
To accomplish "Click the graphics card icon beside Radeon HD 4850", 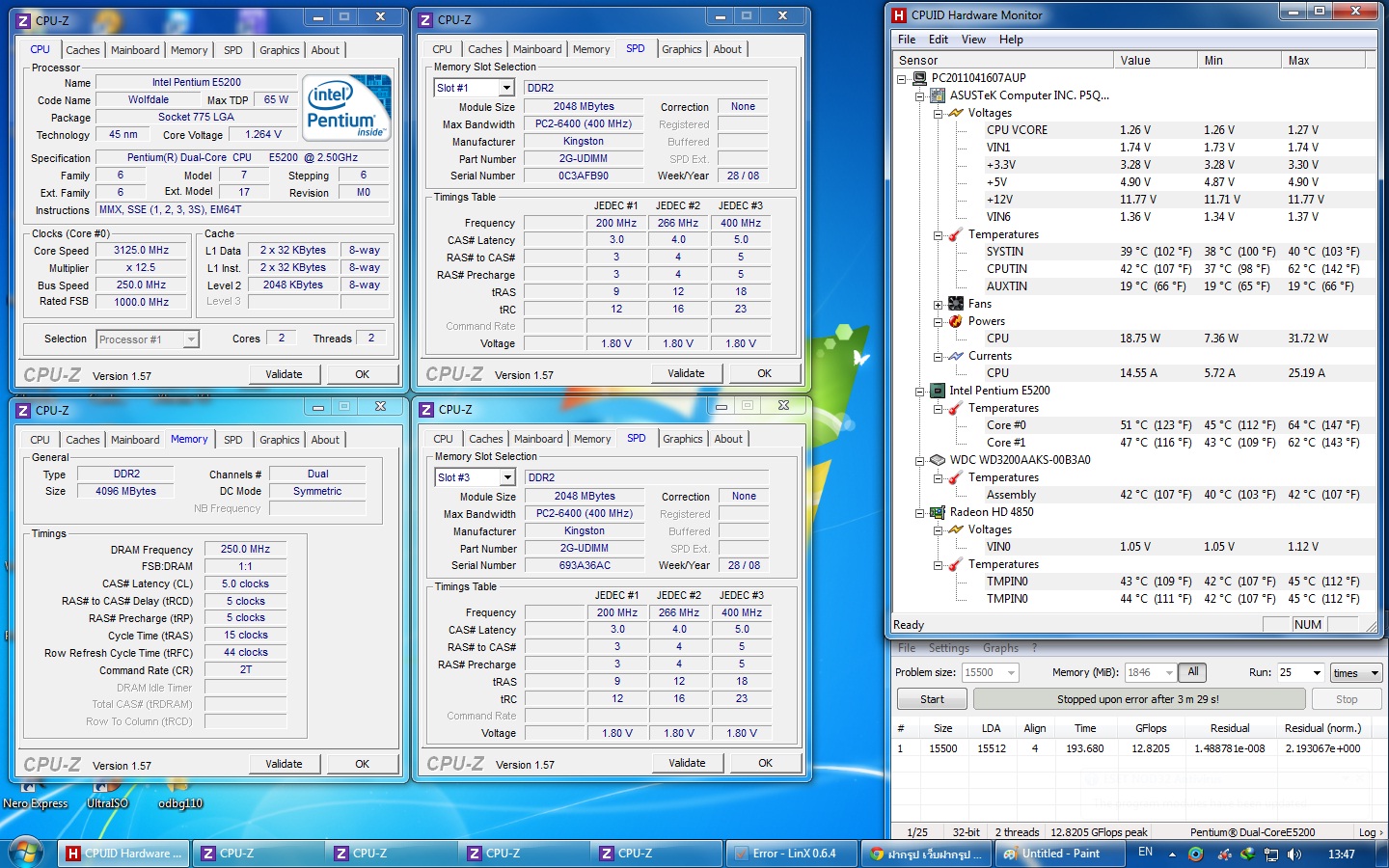I will (x=938, y=512).
